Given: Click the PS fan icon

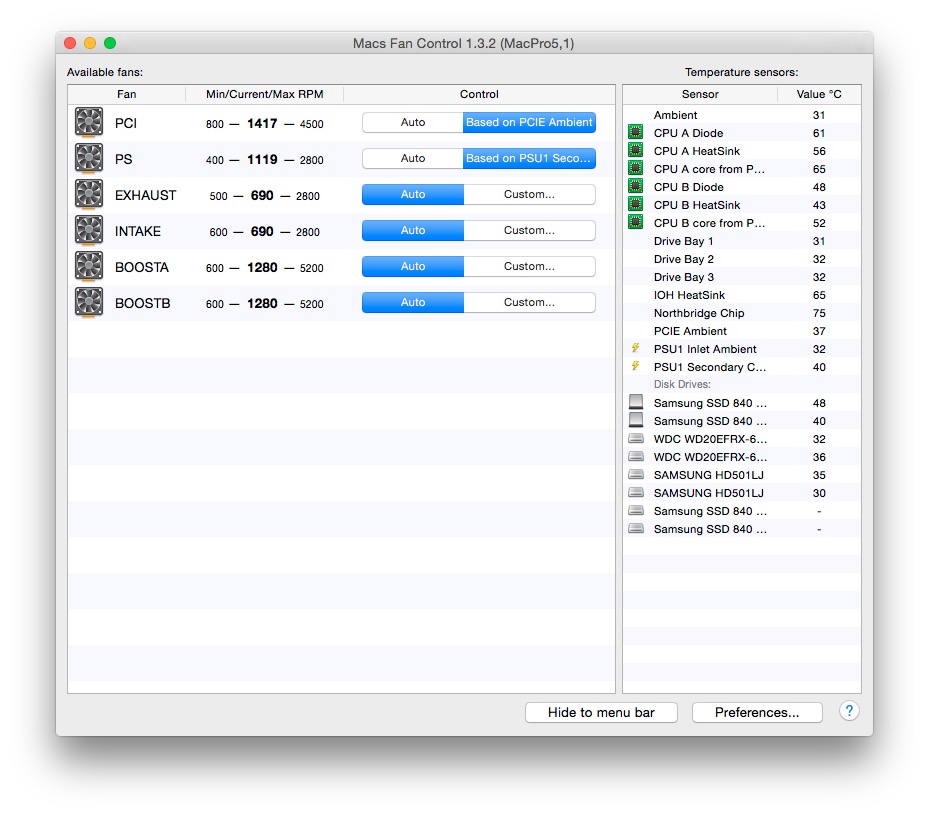Looking at the screenshot, I should 89,158.
